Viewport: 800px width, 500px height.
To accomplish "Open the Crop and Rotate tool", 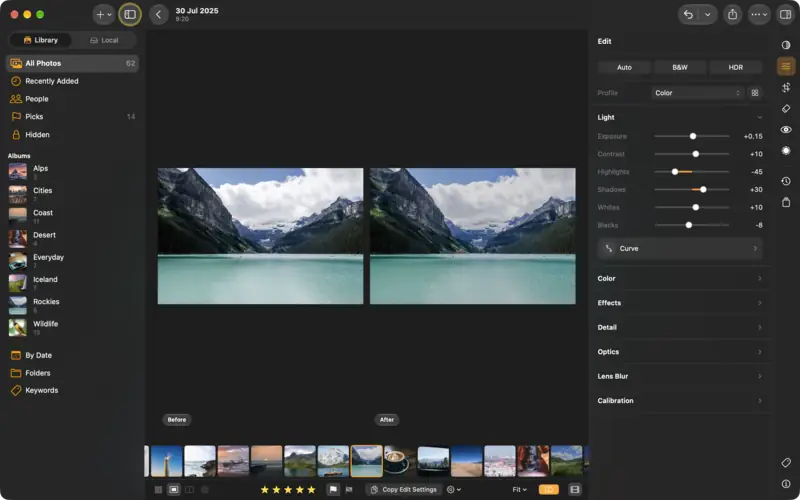I will click(786, 87).
